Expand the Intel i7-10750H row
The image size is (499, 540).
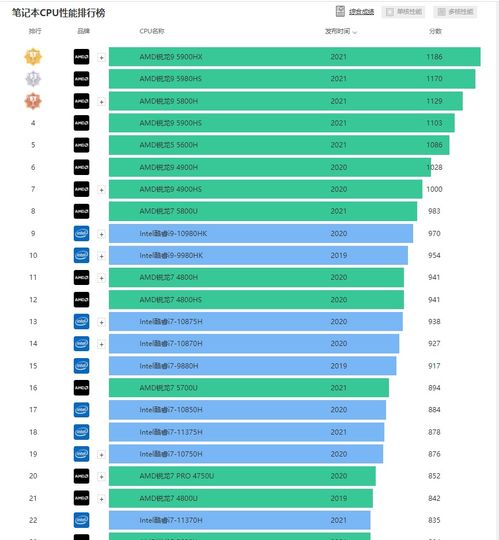pos(101,455)
